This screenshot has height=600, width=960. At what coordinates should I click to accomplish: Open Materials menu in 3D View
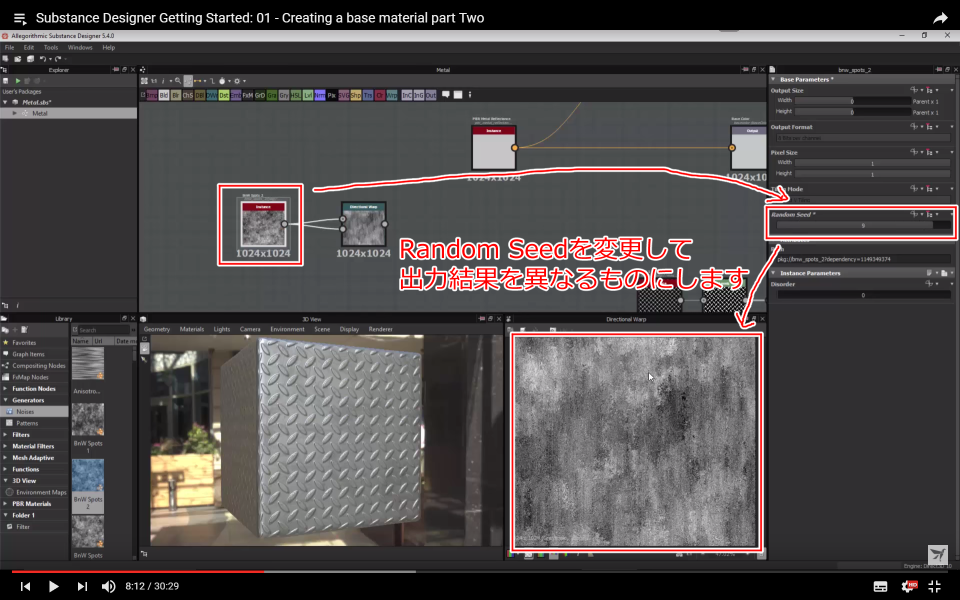192,329
